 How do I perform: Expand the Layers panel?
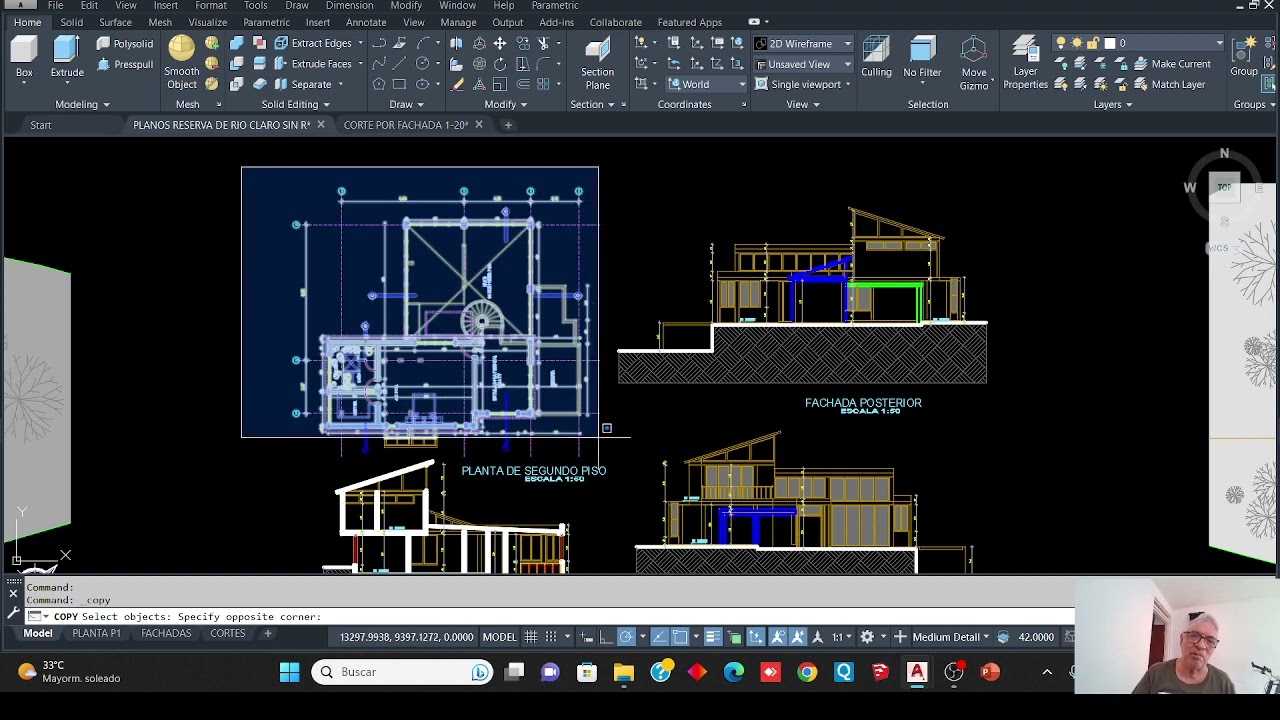pos(1112,104)
